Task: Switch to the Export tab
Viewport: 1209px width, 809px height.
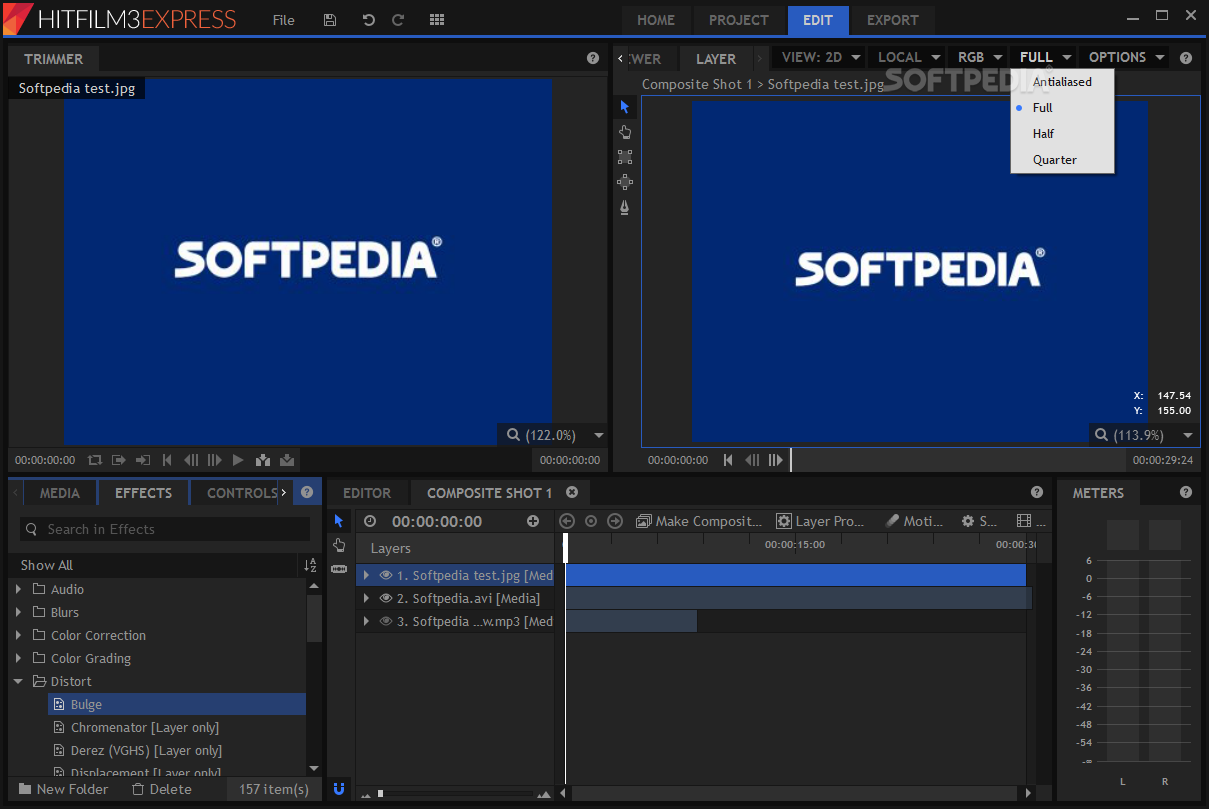Action: click(892, 20)
